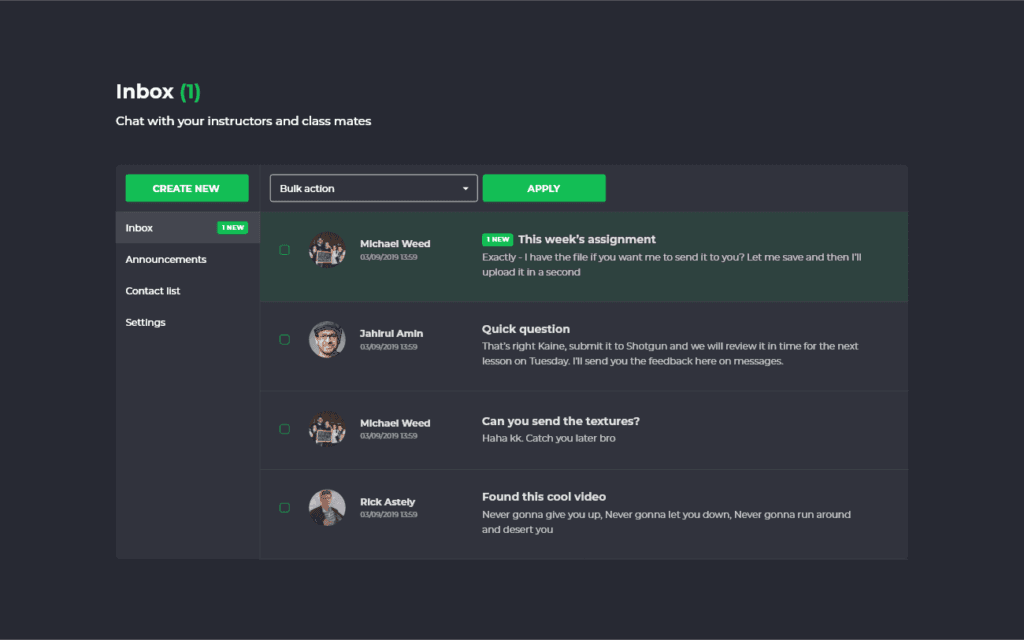The image size is (1024, 640).
Task: Open Can you send the textures thread
Action: (560, 421)
